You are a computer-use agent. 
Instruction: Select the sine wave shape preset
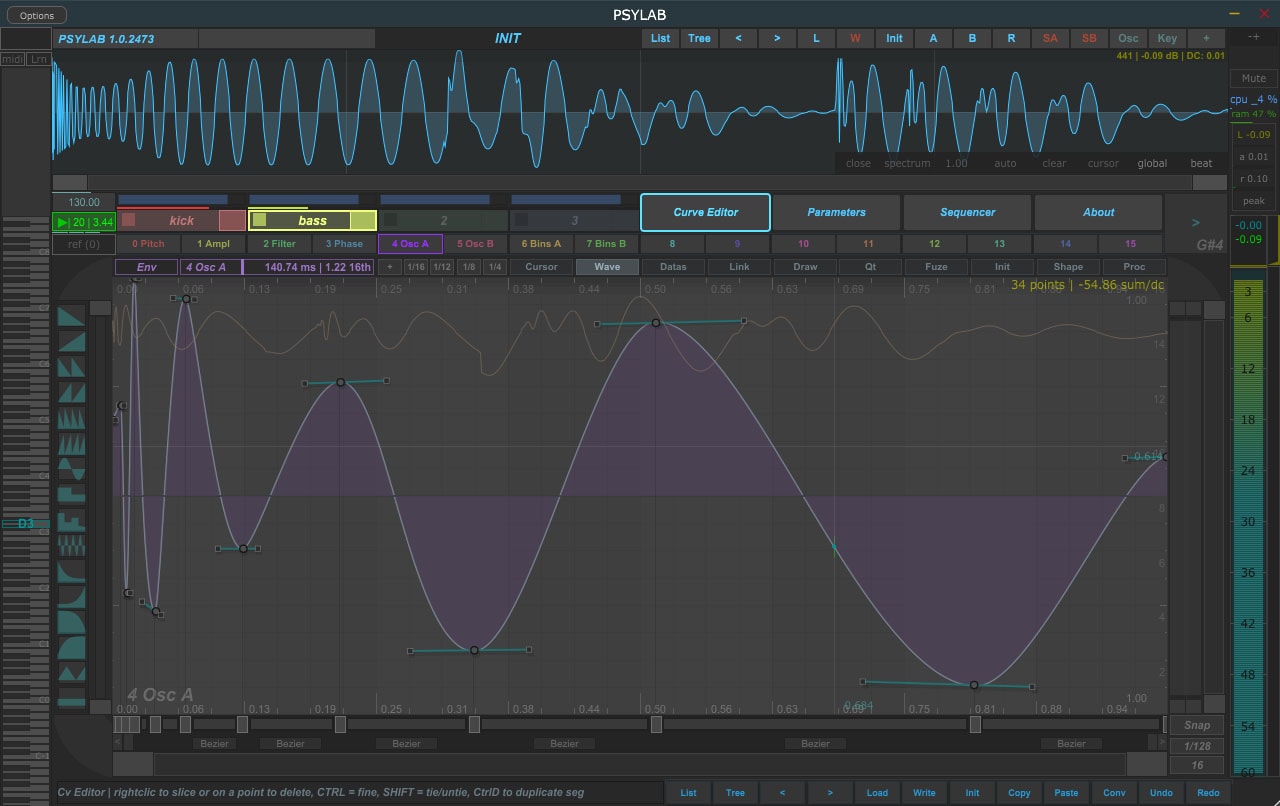(71, 470)
